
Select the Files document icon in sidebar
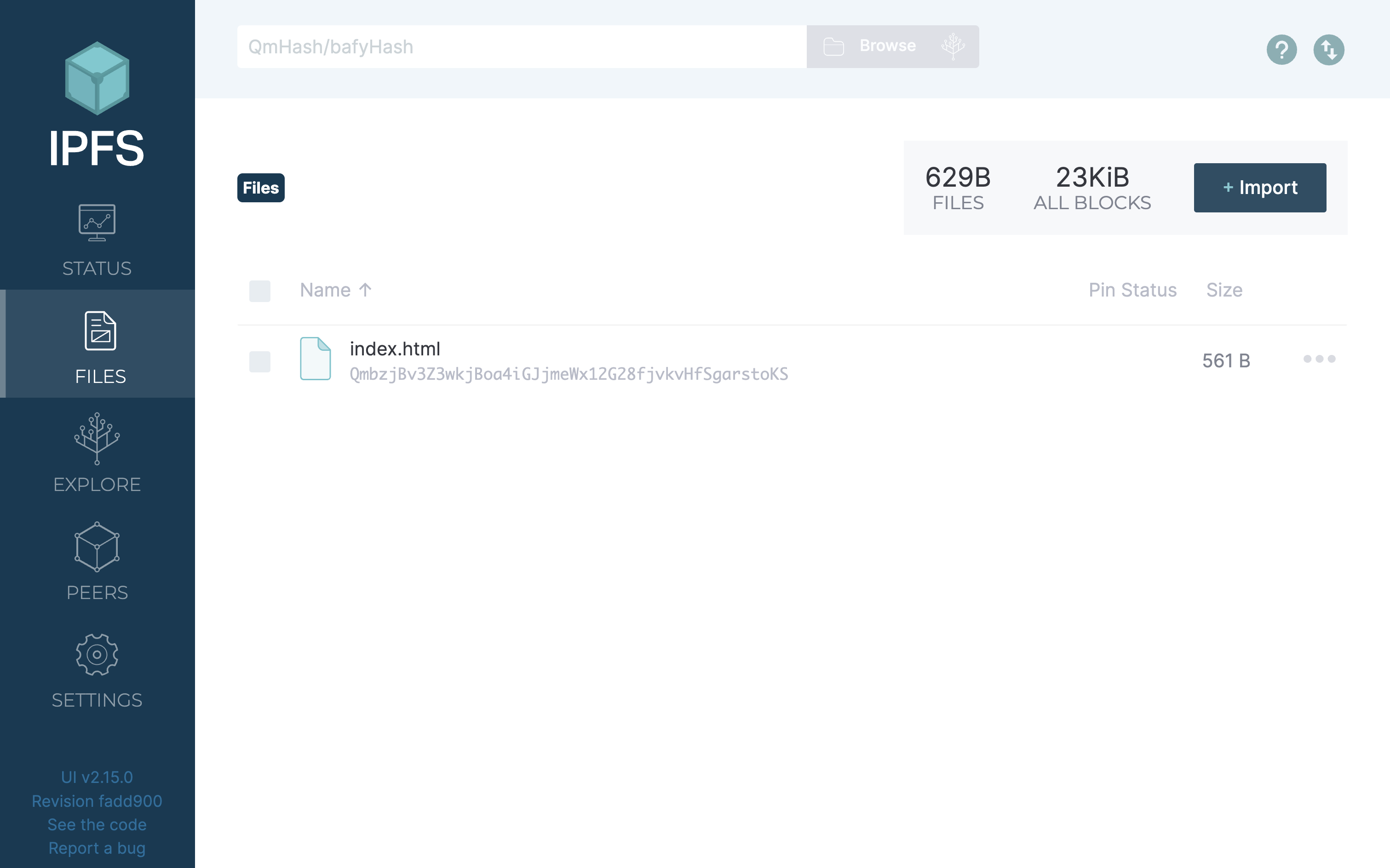(x=99, y=330)
